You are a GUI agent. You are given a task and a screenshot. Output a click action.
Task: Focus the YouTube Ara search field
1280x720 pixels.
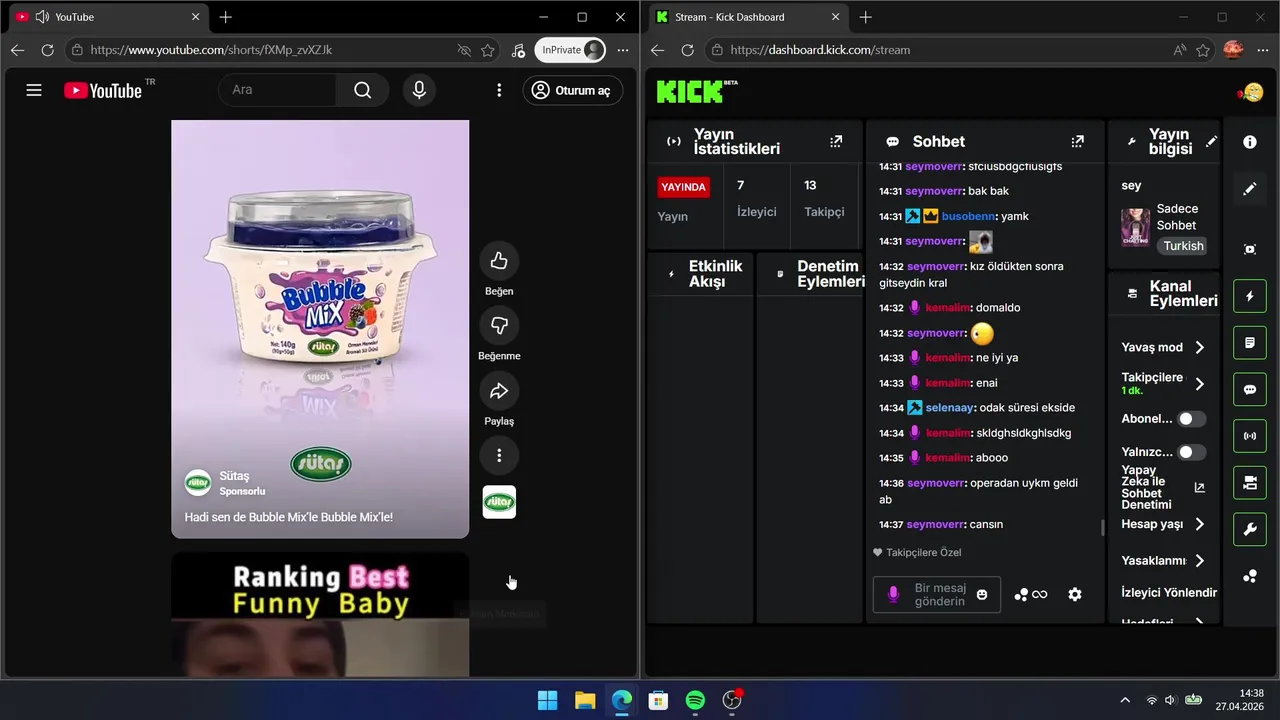(278, 90)
